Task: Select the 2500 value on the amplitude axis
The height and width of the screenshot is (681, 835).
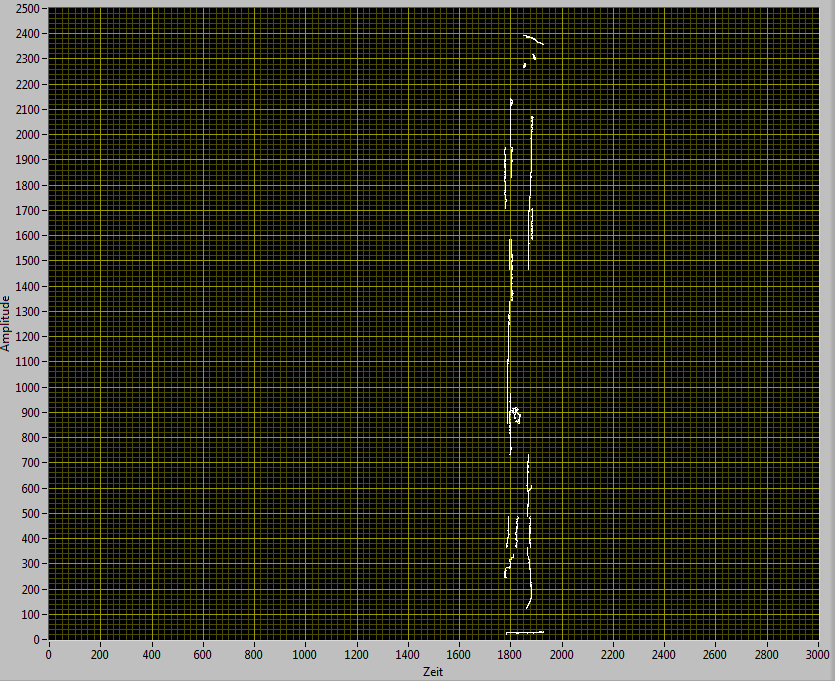Action: (x=28, y=9)
